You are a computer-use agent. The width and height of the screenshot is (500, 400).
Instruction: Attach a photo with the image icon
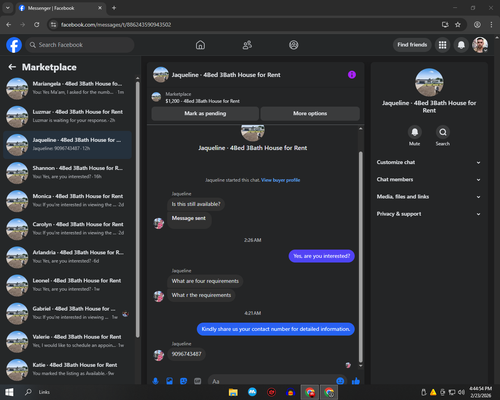pyautogui.click(x=169, y=381)
